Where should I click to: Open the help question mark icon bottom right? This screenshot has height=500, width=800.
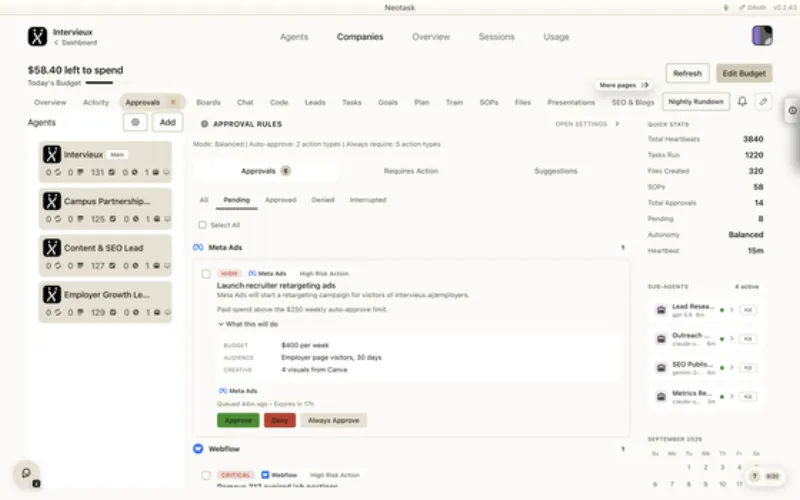coord(755,476)
